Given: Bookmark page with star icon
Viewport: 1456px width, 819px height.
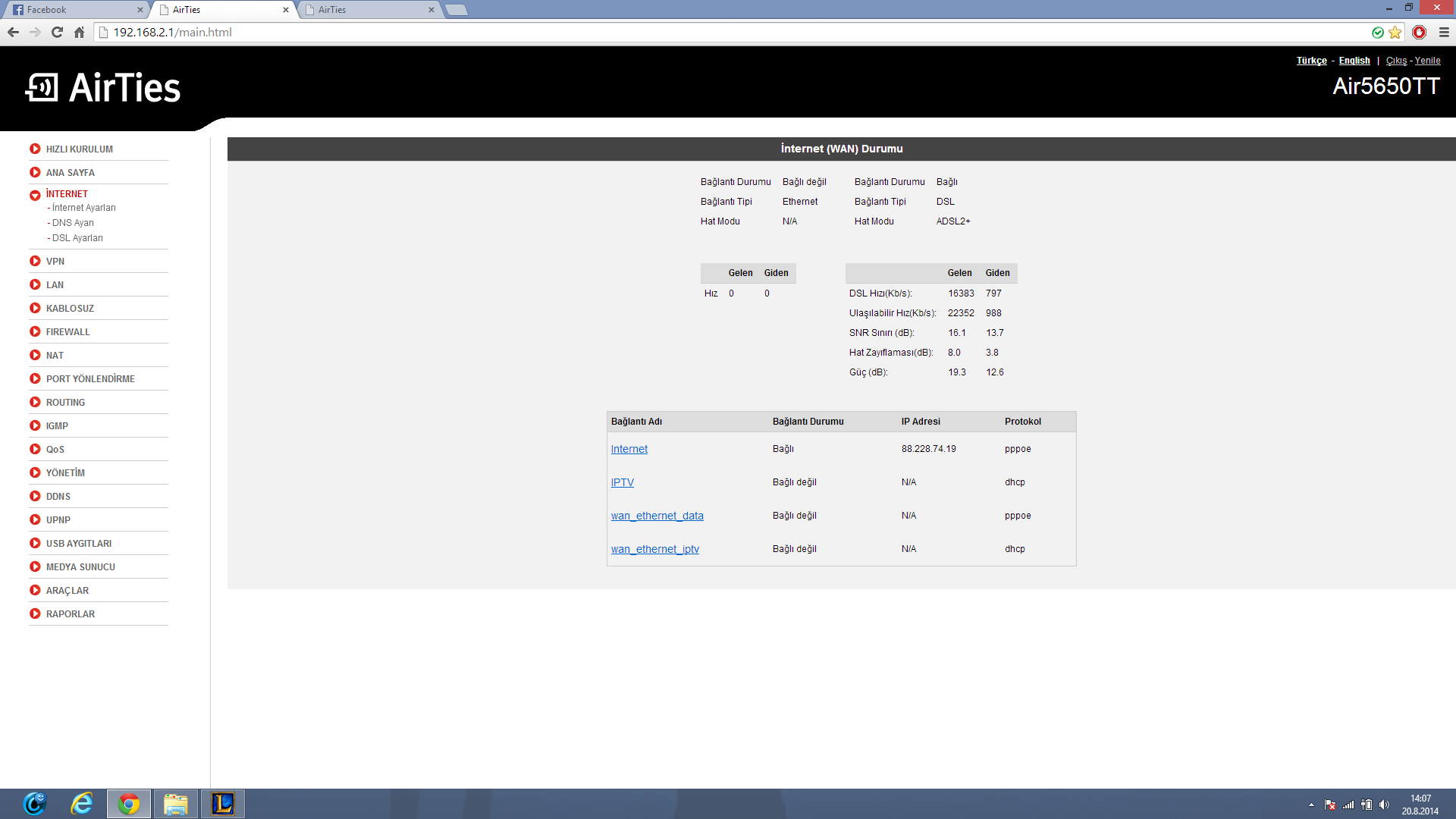Looking at the screenshot, I should [1395, 32].
